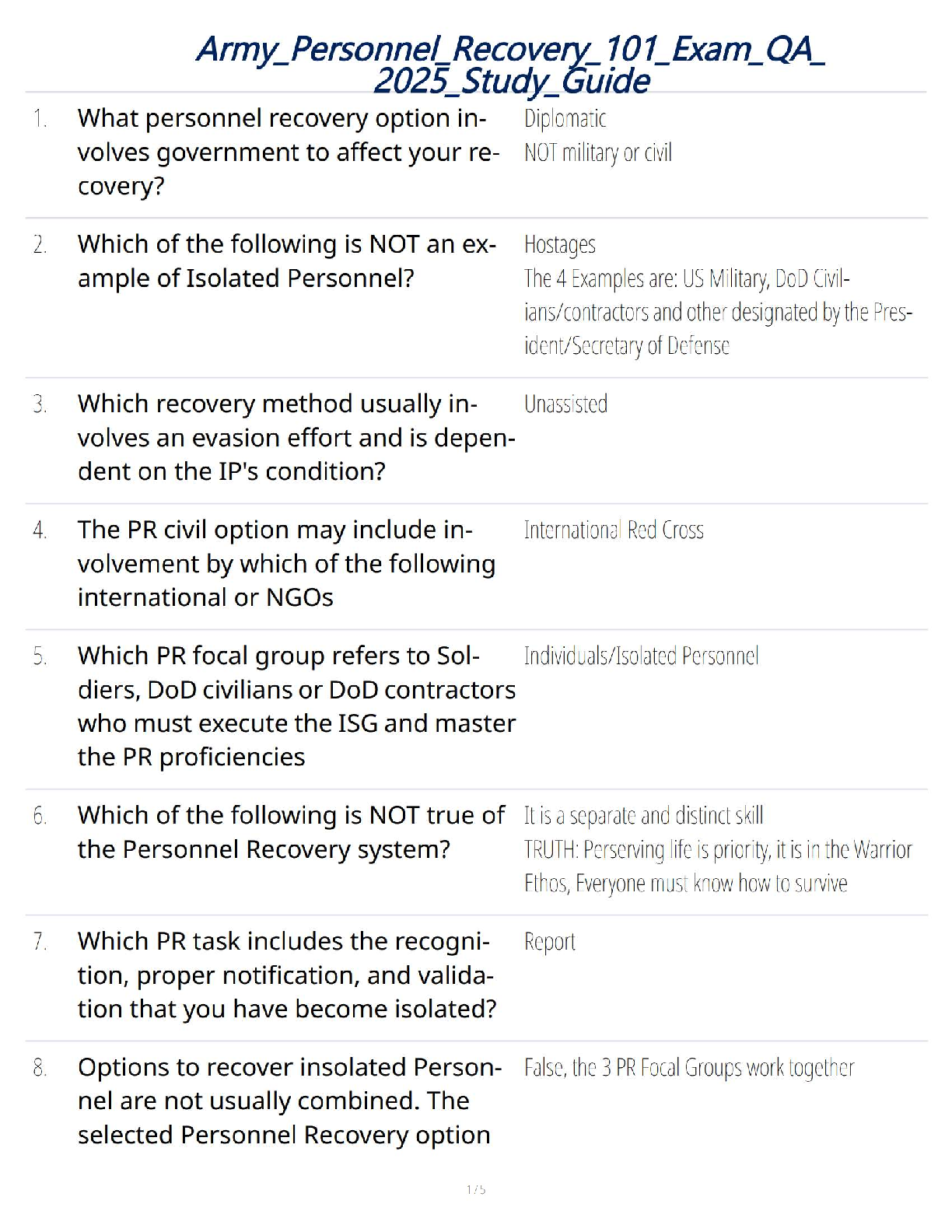
Task: Click the answer 'Diplomatic'
Action: 565,119
